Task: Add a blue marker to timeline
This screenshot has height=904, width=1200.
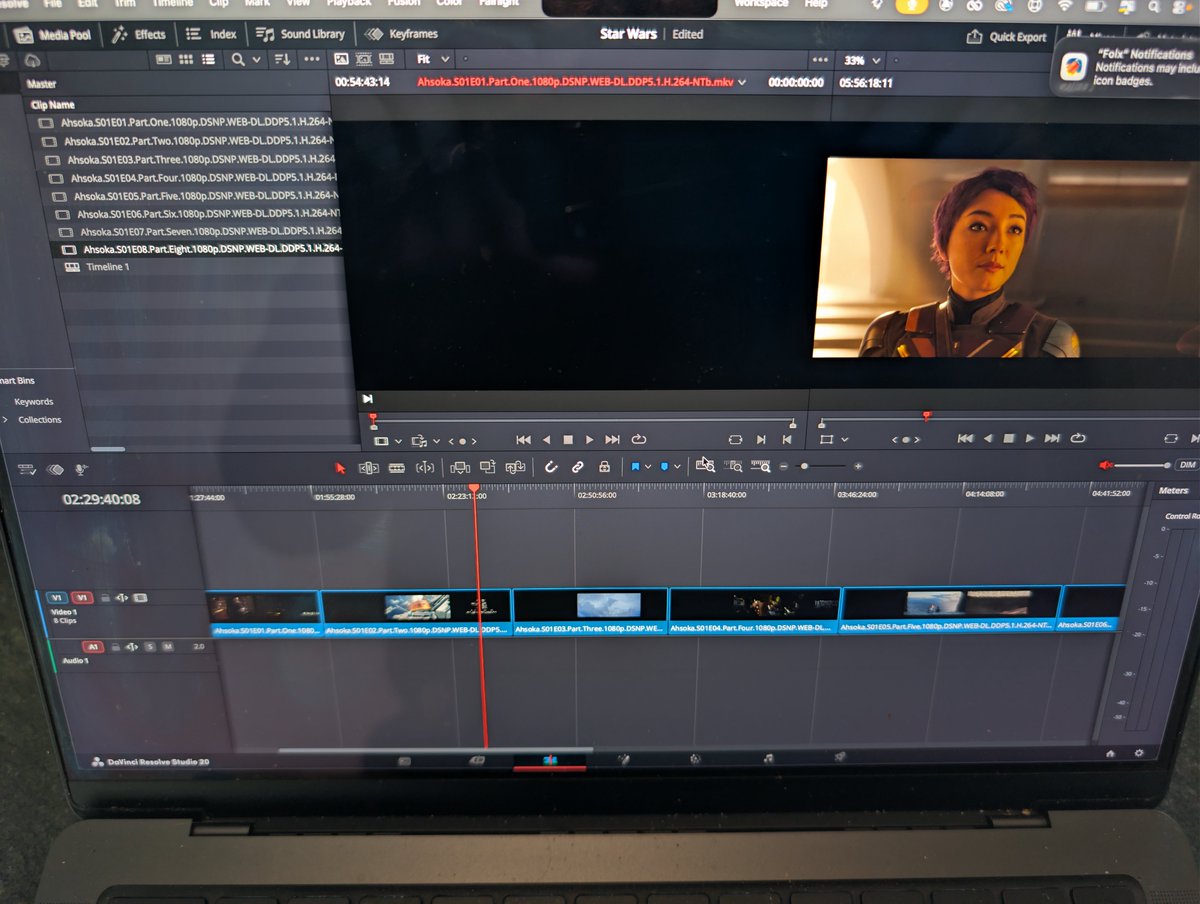Action: pos(664,467)
